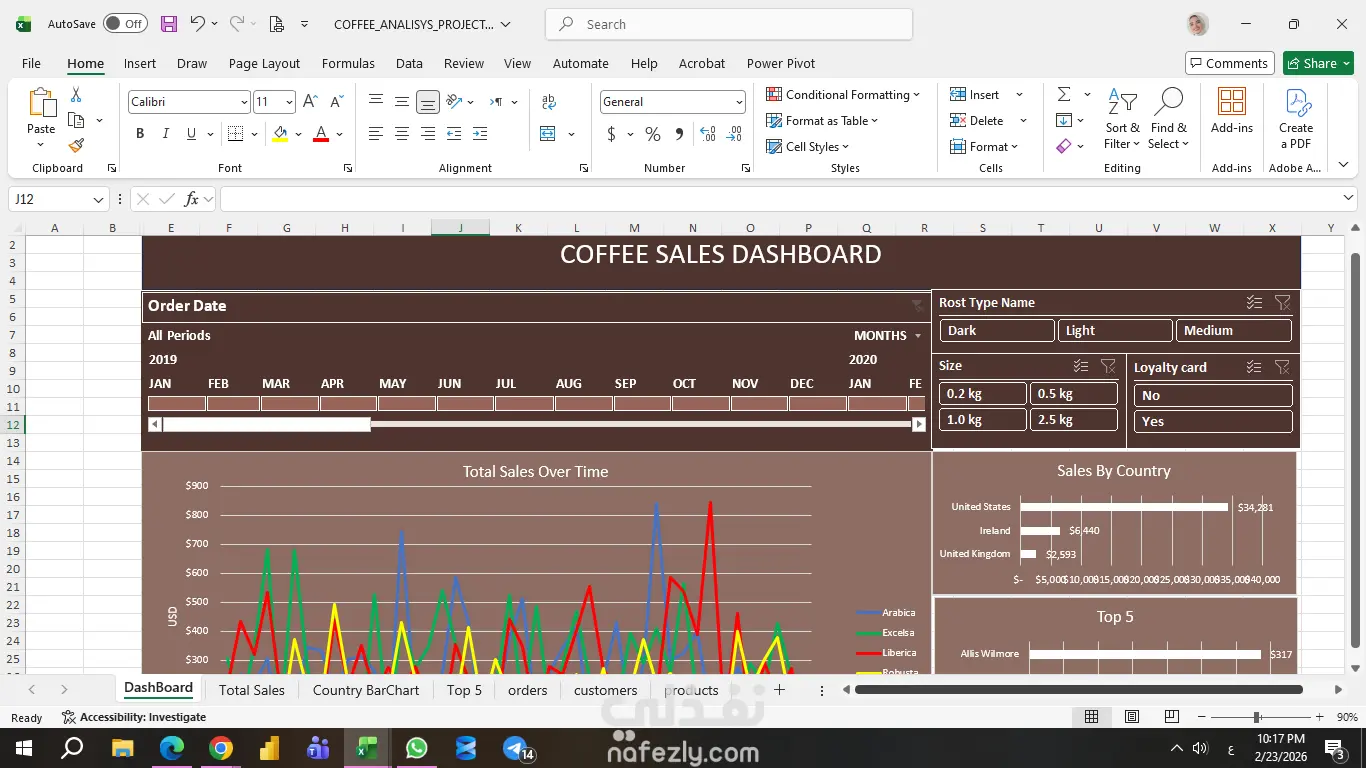Select Dark roast type in slicer

tap(996, 331)
